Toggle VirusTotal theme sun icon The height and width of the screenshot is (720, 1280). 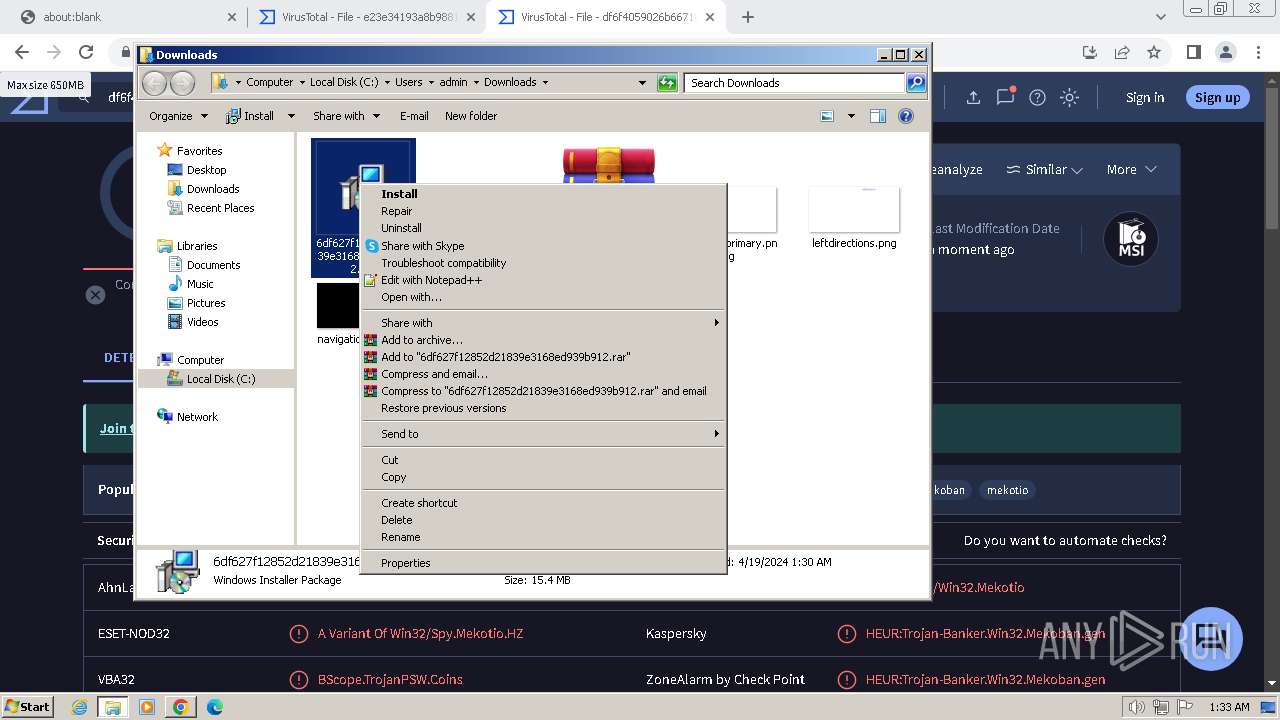point(1070,97)
